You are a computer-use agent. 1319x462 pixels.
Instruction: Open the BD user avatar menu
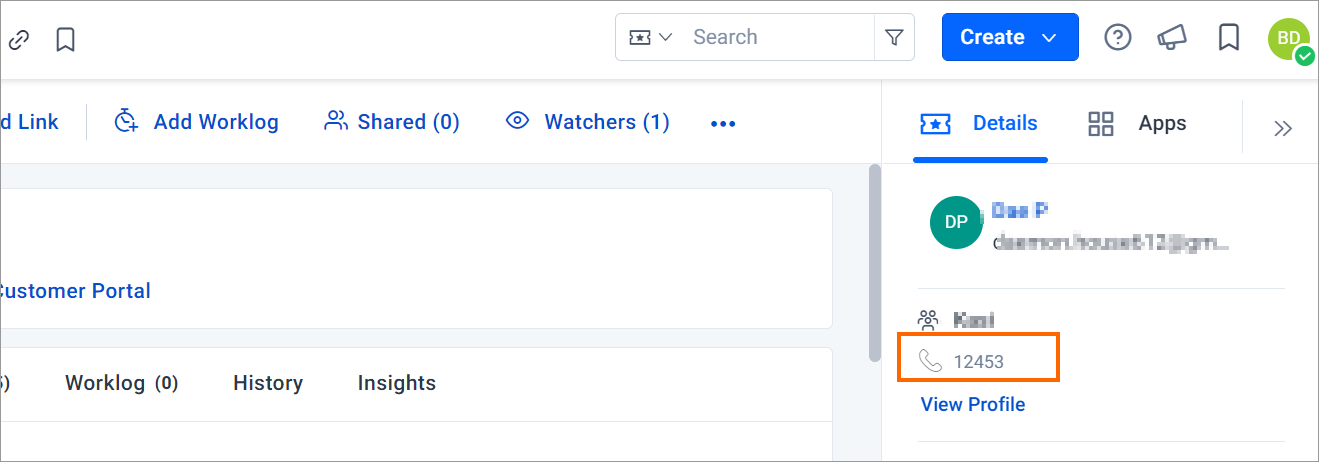1290,39
